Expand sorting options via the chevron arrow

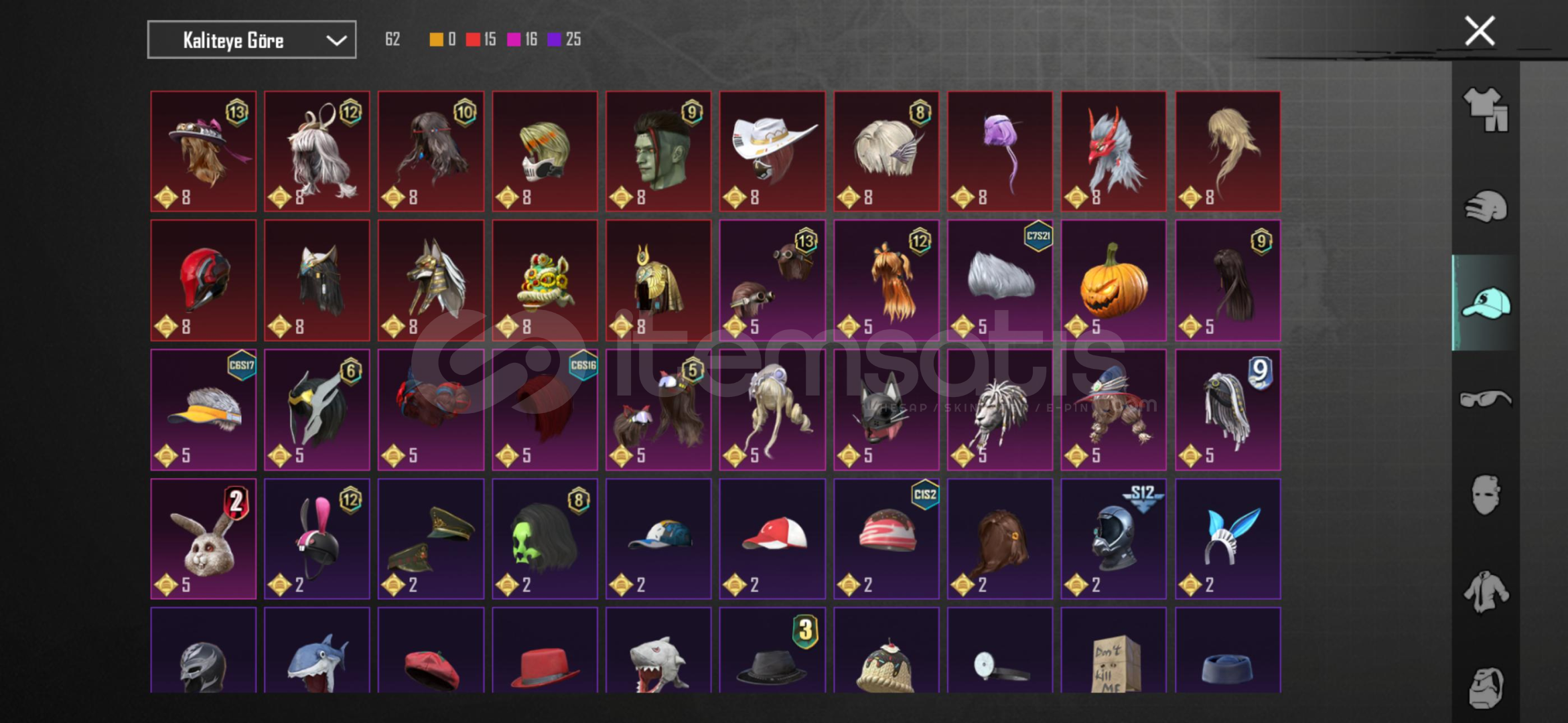[x=336, y=40]
